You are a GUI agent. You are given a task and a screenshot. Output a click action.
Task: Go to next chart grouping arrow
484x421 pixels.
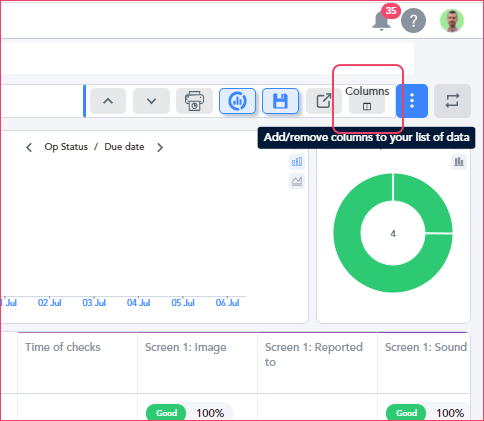click(160, 147)
